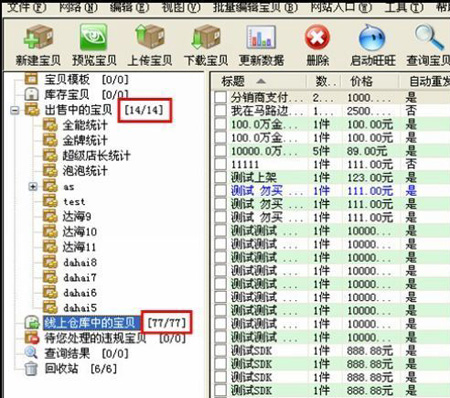Screen dimensions: 450x398
Task: Click the 达海9 folder icon
Action: point(50,217)
